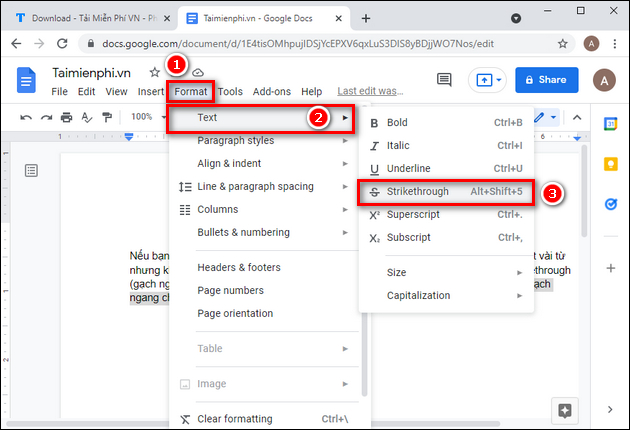Image resolution: width=630 pixels, height=430 pixels.
Task: Open the comment history icon
Action: point(444,80)
